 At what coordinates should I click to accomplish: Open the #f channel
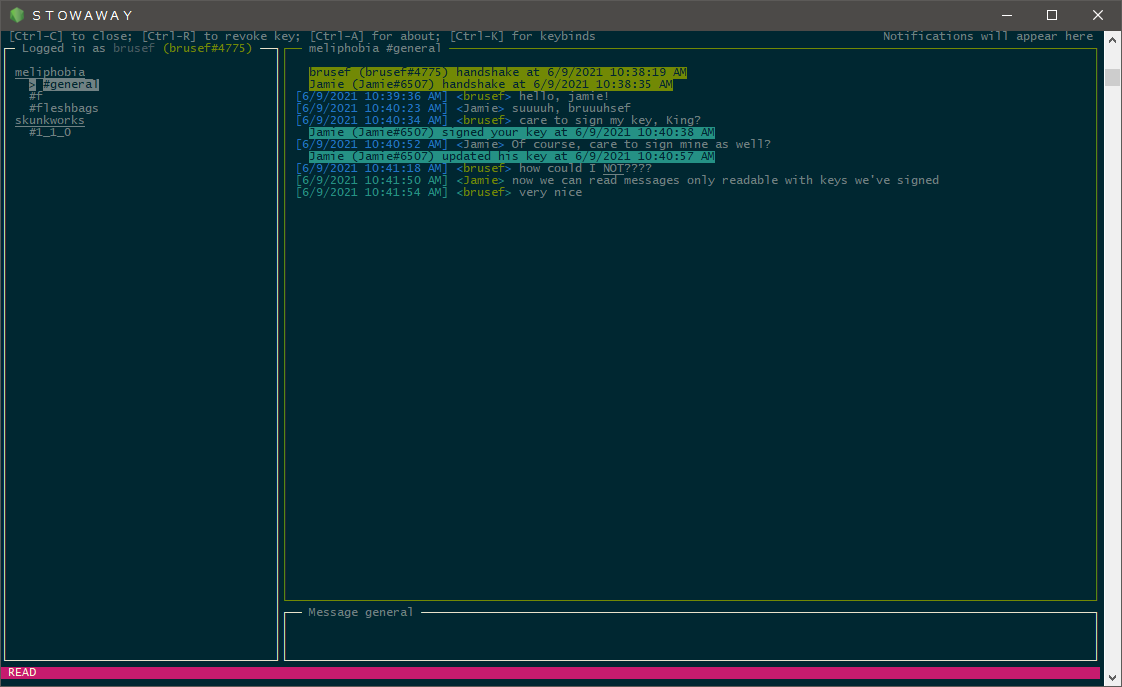[36, 97]
